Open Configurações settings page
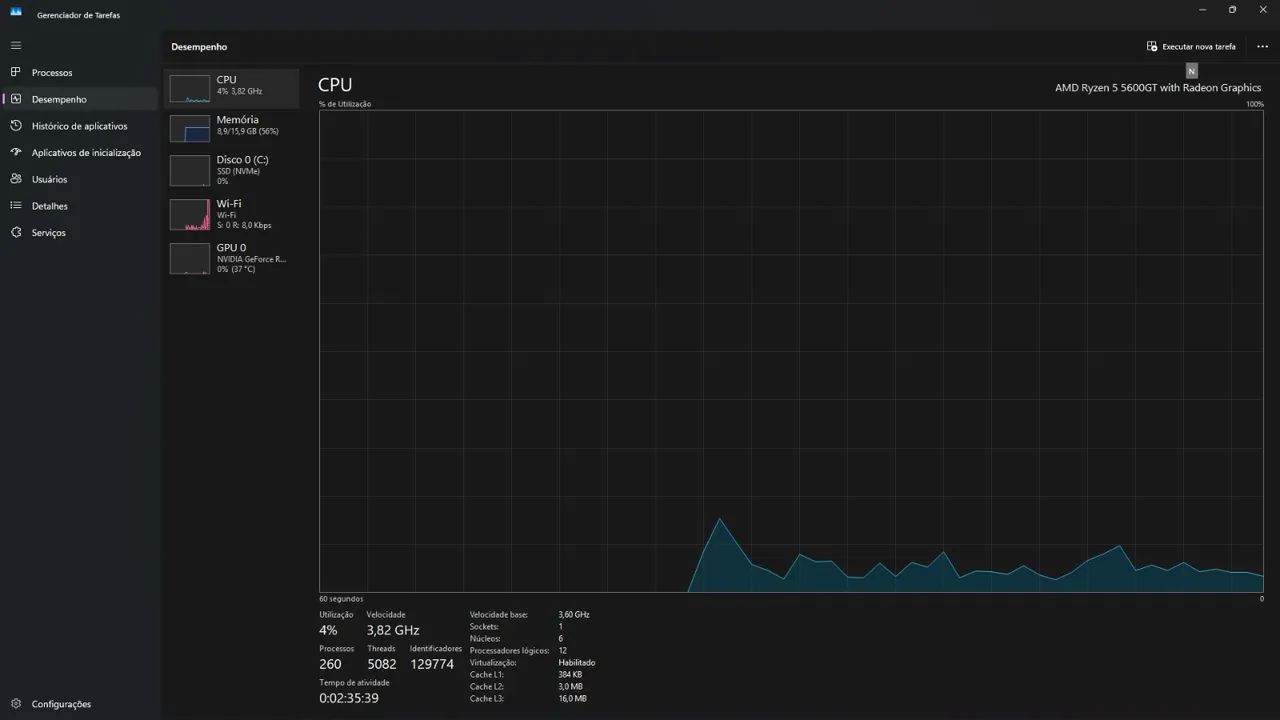This screenshot has width=1280, height=720. tap(80, 704)
